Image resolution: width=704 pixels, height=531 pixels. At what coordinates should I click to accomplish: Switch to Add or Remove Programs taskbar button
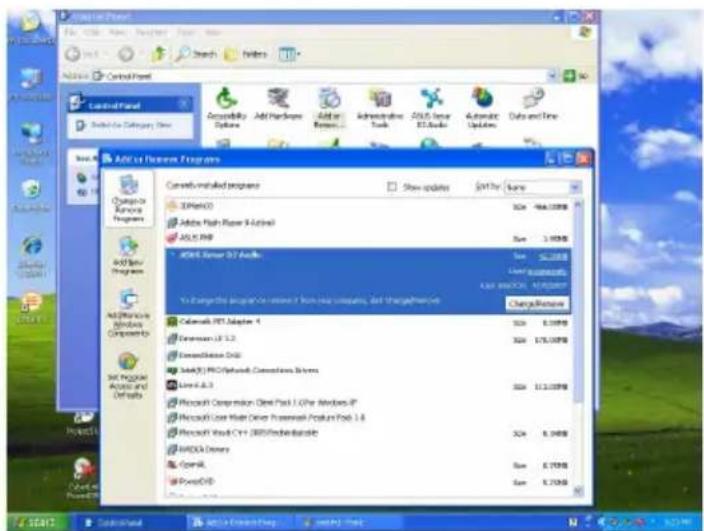click(240, 522)
